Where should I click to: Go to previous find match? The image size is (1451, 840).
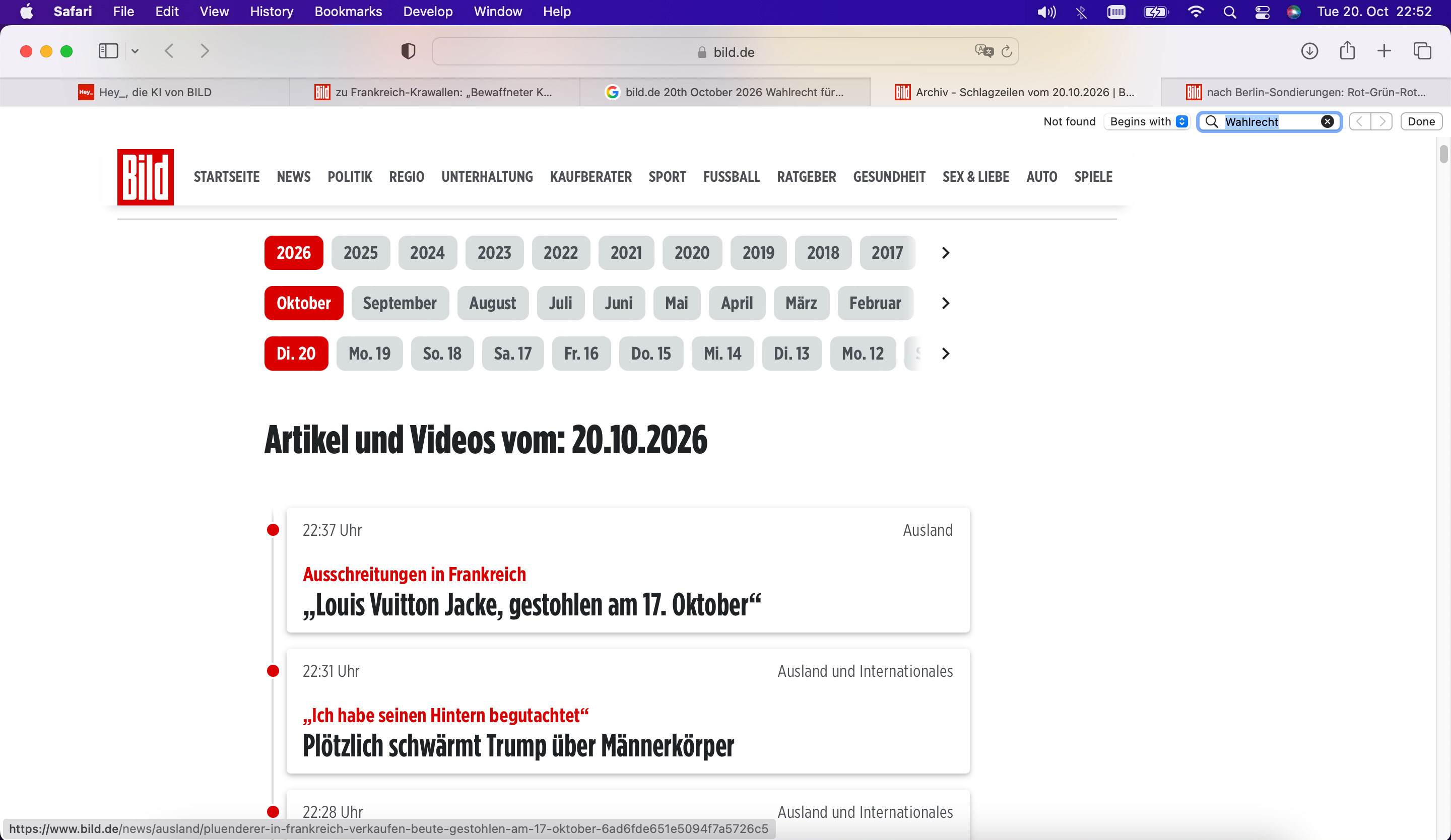[x=1359, y=121]
